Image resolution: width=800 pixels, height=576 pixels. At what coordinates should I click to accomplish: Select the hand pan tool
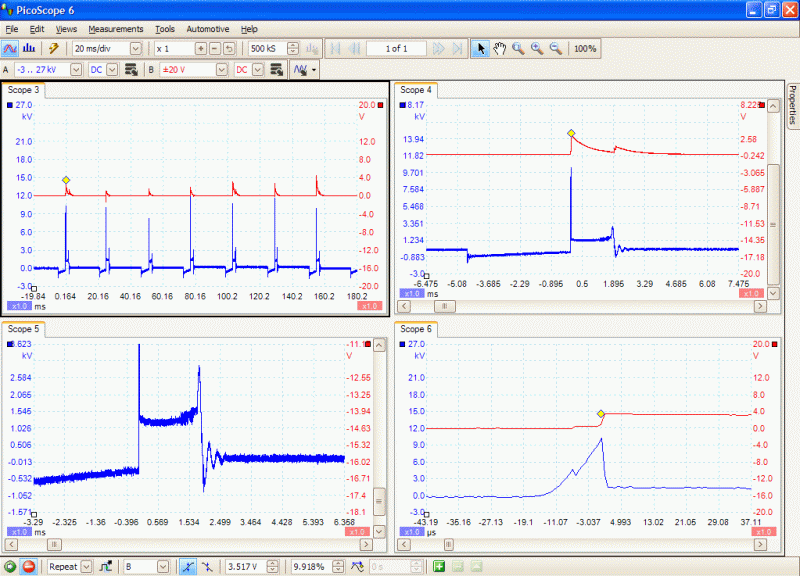[499, 48]
